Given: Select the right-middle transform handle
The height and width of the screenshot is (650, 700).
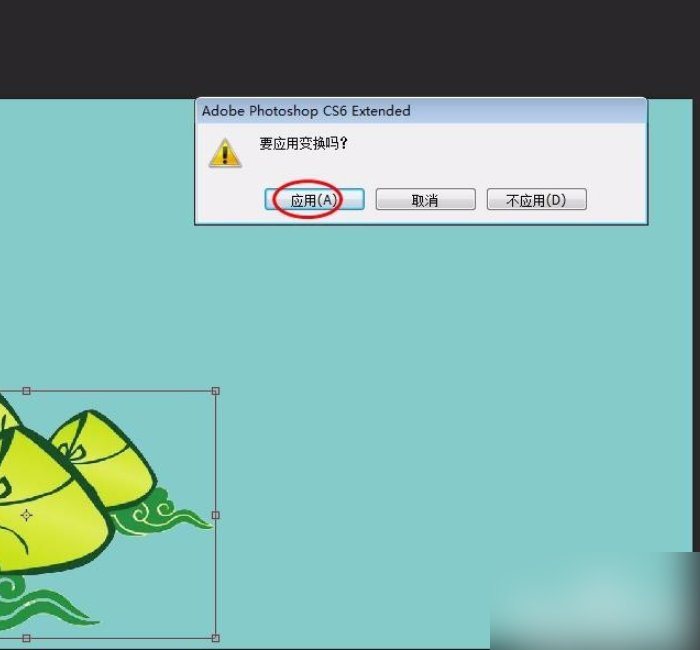Looking at the screenshot, I should pyautogui.click(x=216, y=515).
